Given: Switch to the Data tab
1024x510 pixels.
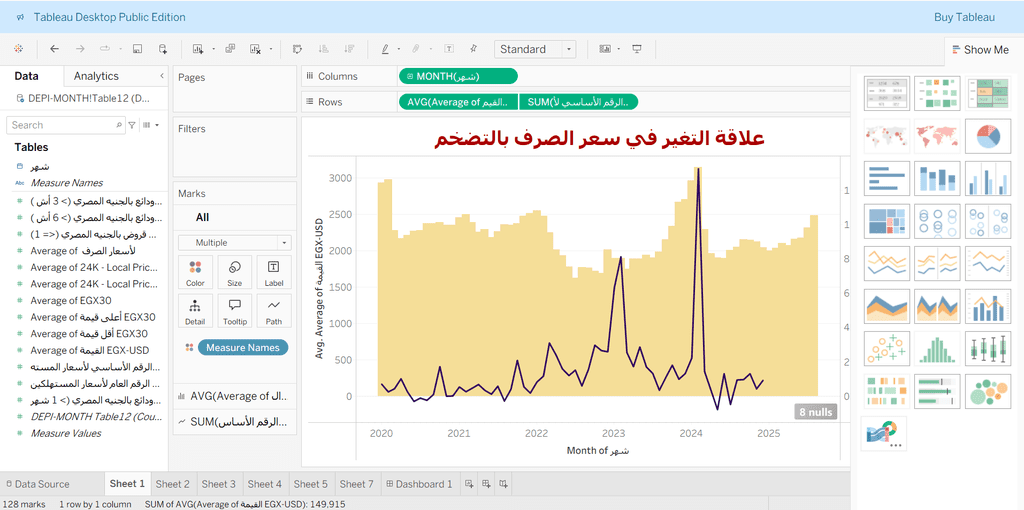Looking at the screenshot, I should pos(26,76).
